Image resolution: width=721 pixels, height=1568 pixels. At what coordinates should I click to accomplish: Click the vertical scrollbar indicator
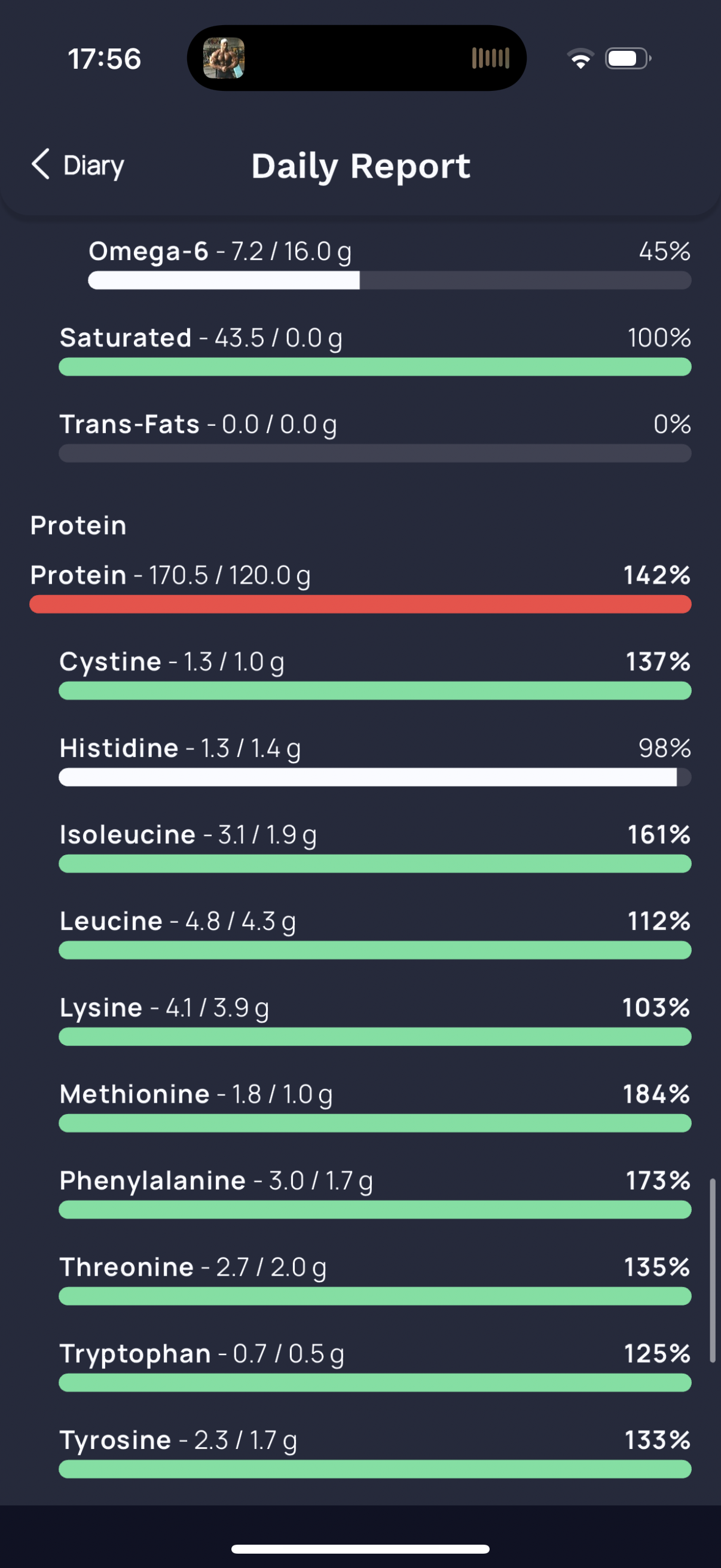point(712,1271)
